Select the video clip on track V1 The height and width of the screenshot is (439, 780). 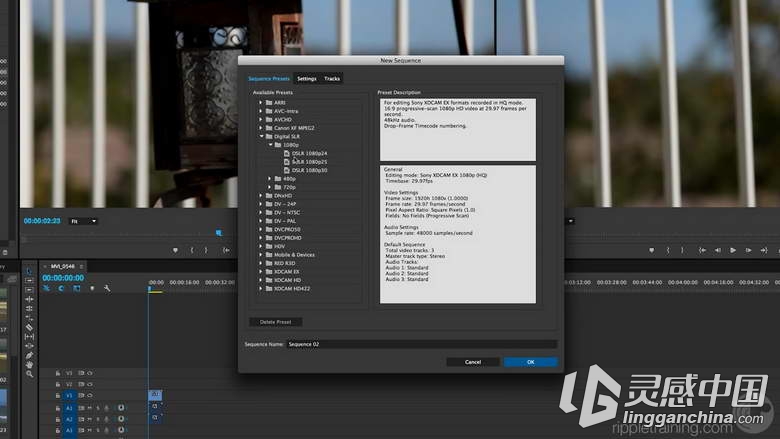155,395
